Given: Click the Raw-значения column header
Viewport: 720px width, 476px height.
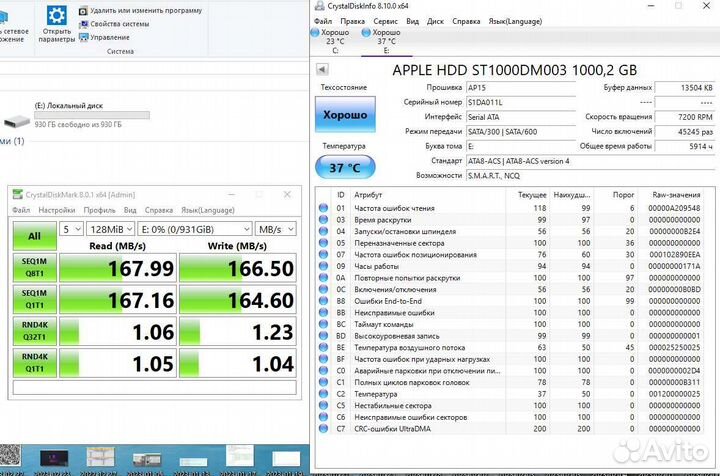Looking at the screenshot, I should click(x=676, y=195).
